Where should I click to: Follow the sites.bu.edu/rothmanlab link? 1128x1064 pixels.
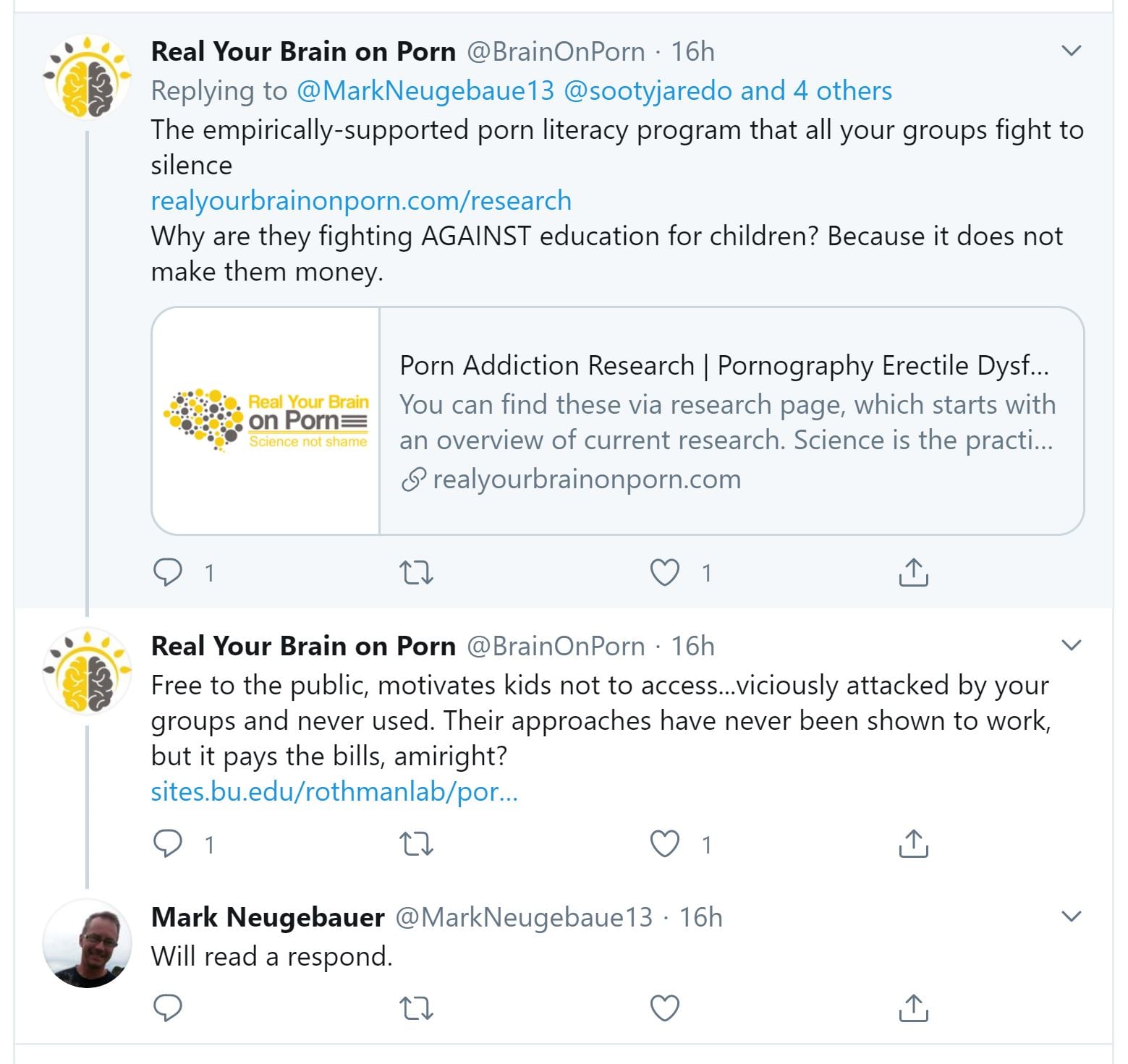click(334, 791)
